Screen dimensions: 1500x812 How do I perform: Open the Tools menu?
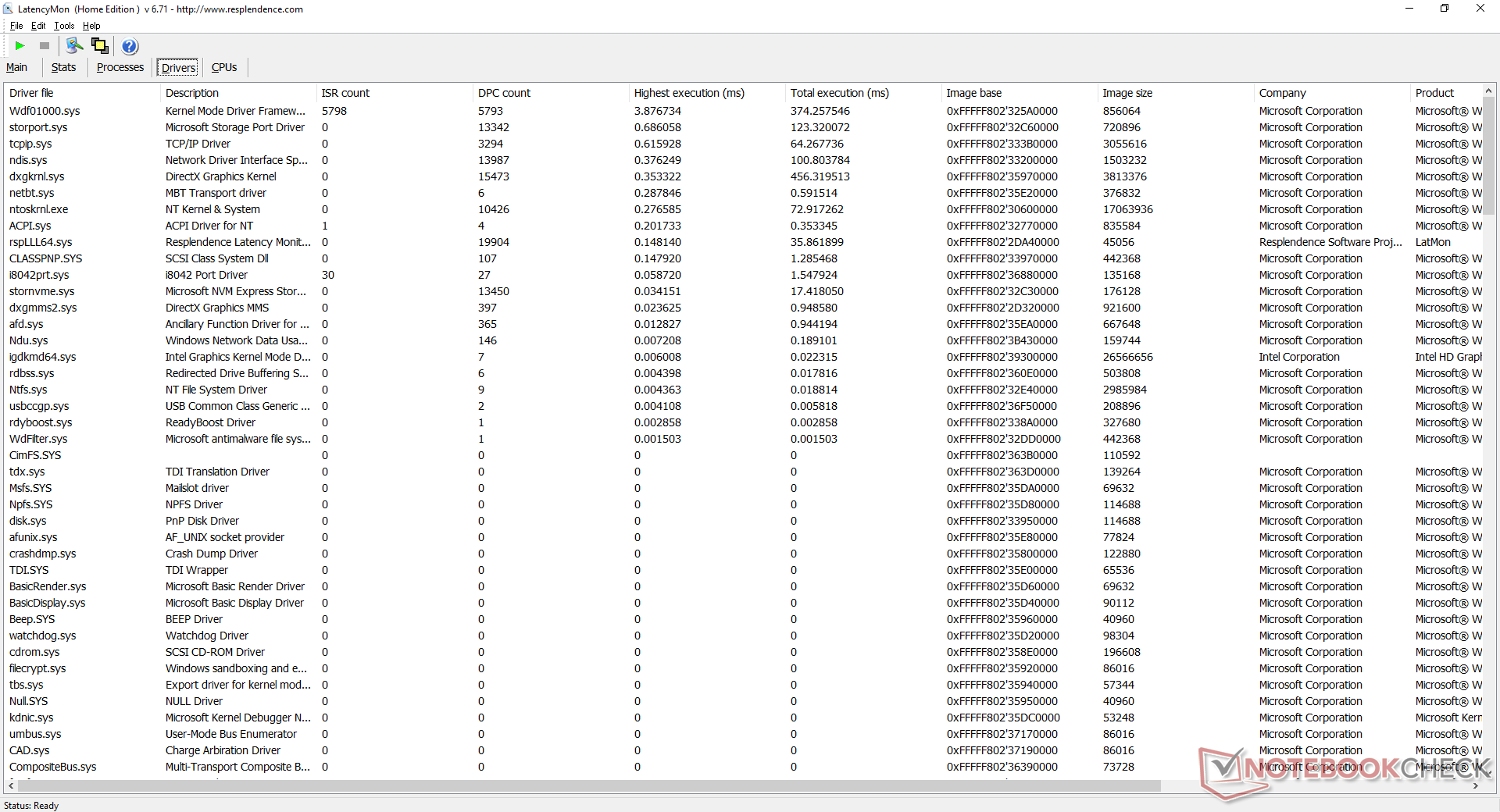pyautogui.click(x=64, y=26)
